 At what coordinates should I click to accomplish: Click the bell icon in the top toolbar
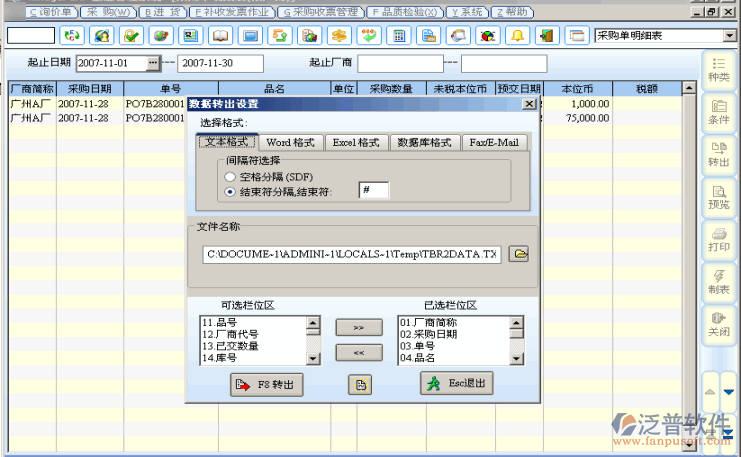click(x=517, y=36)
